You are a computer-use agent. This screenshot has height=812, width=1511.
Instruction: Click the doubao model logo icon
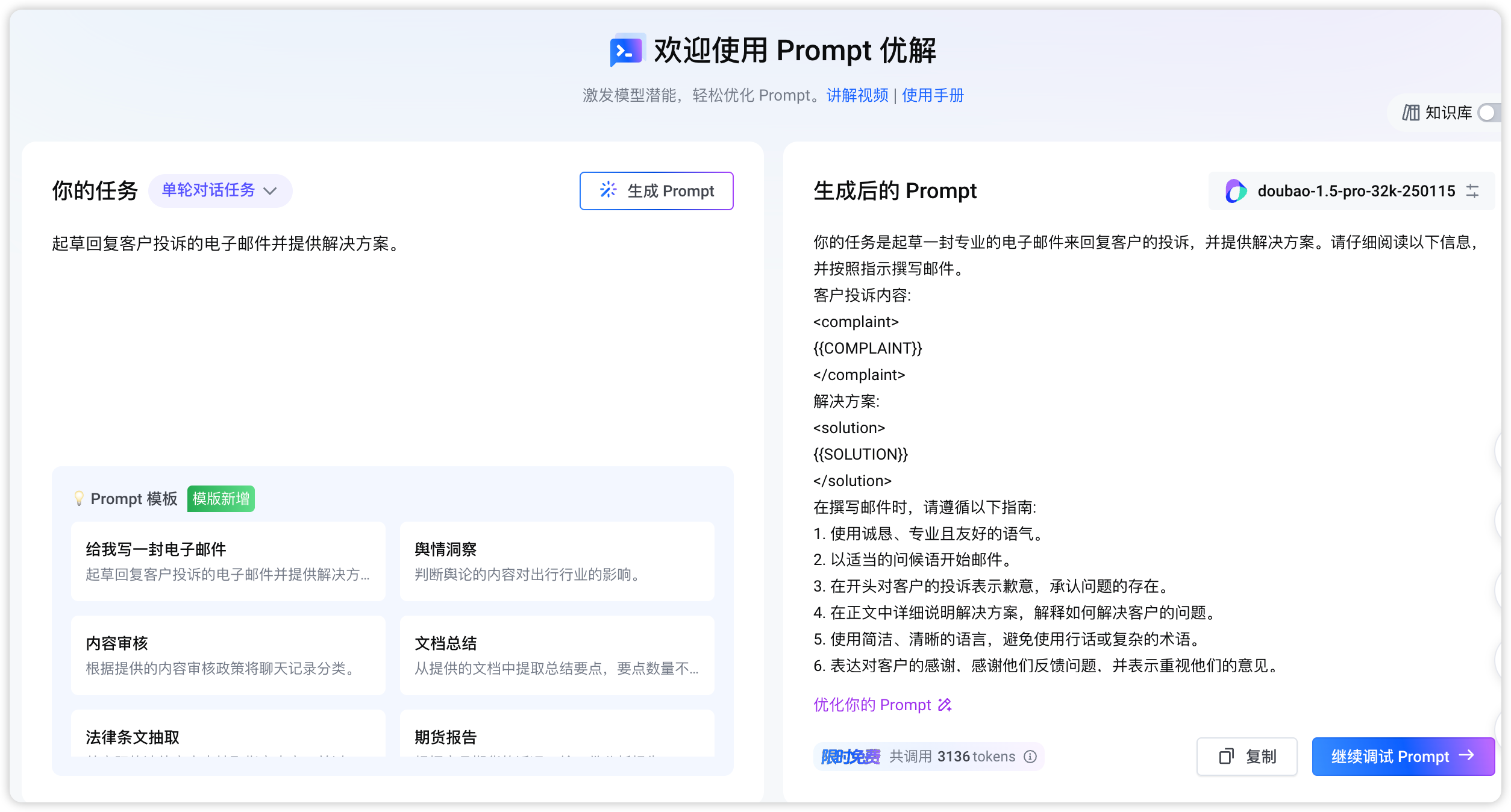1236,191
